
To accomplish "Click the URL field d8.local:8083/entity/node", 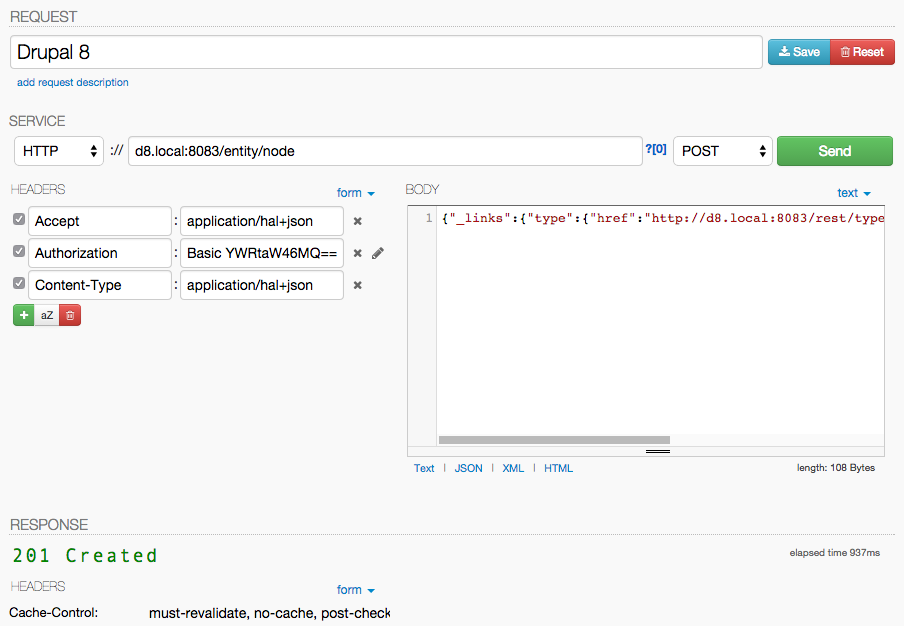I will [x=385, y=151].
